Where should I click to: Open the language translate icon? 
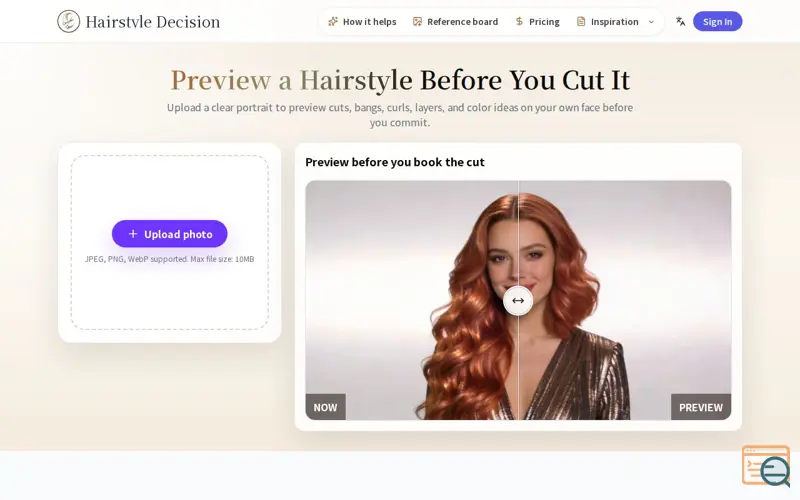(680, 21)
